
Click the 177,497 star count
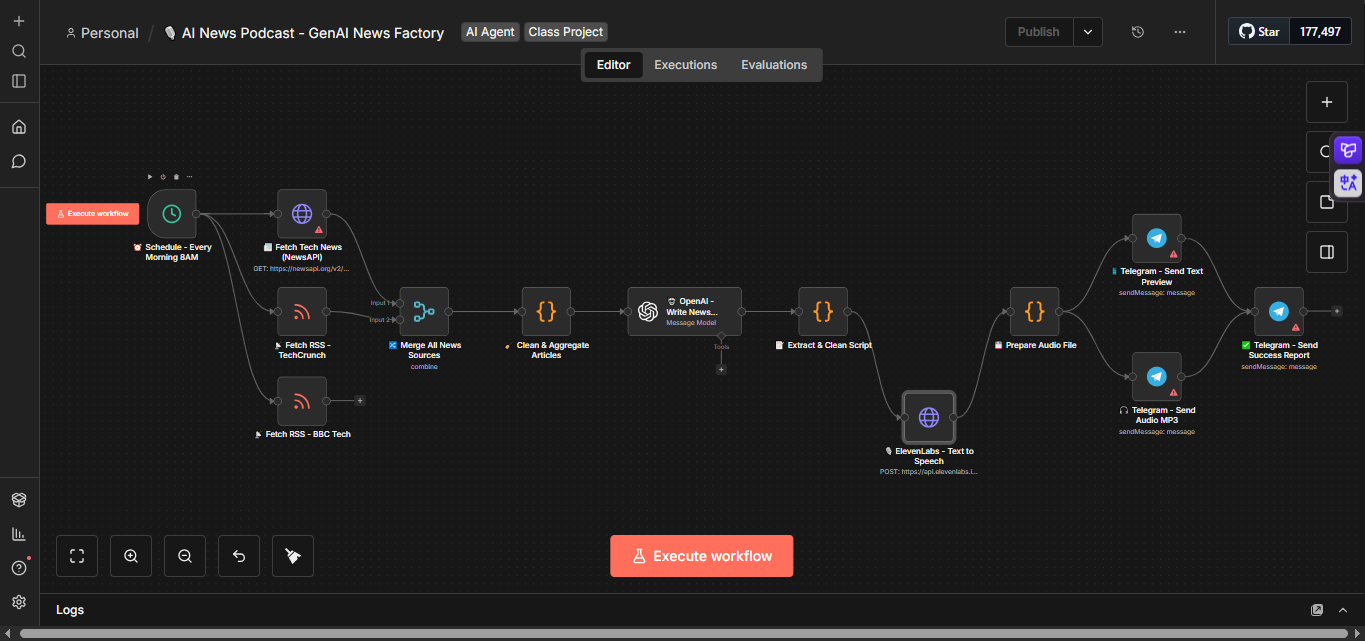[x=1320, y=32]
